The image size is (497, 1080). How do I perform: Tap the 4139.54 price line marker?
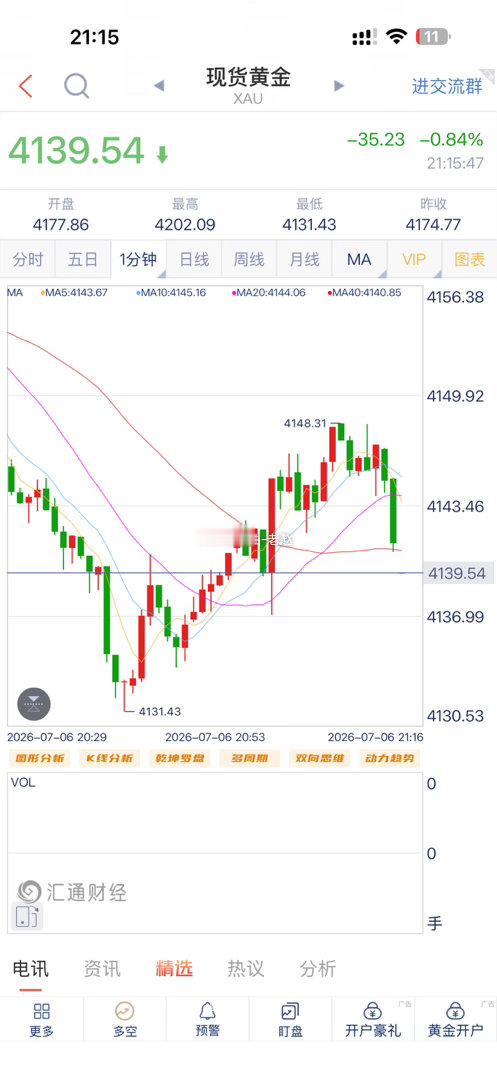click(x=456, y=573)
